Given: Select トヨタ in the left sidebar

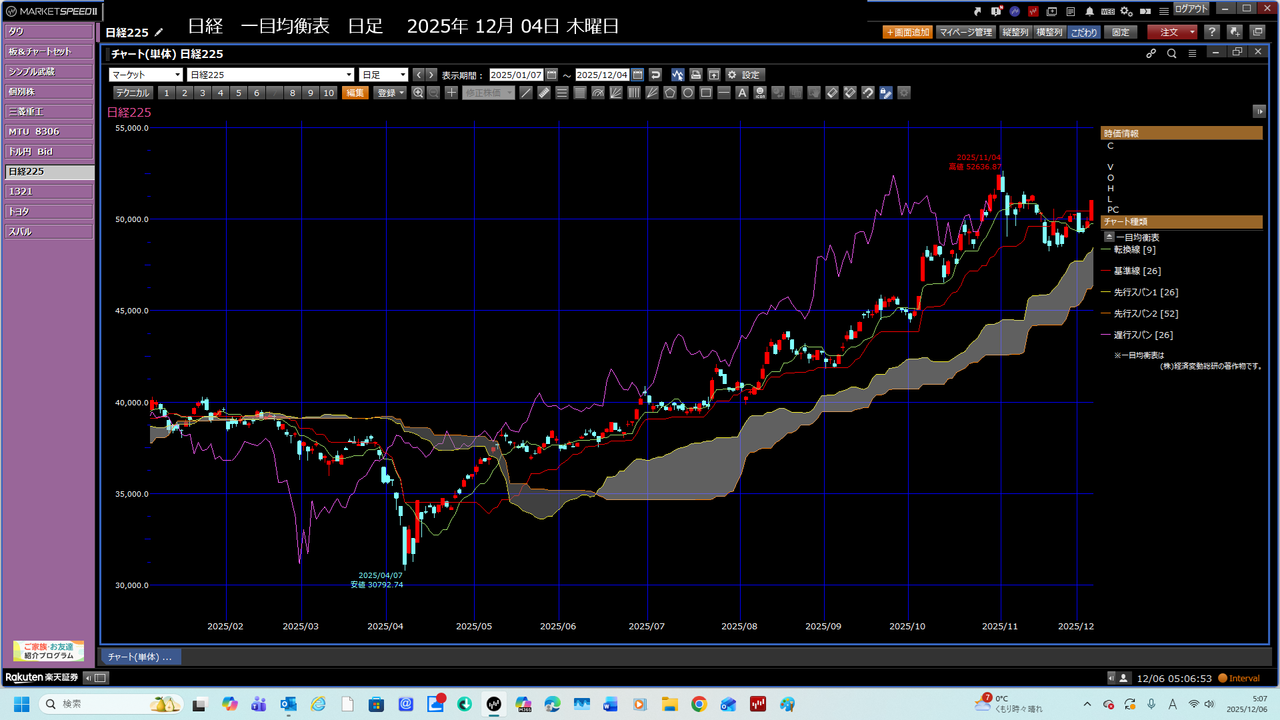Looking at the screenshot, I should (x=49, y=212).
